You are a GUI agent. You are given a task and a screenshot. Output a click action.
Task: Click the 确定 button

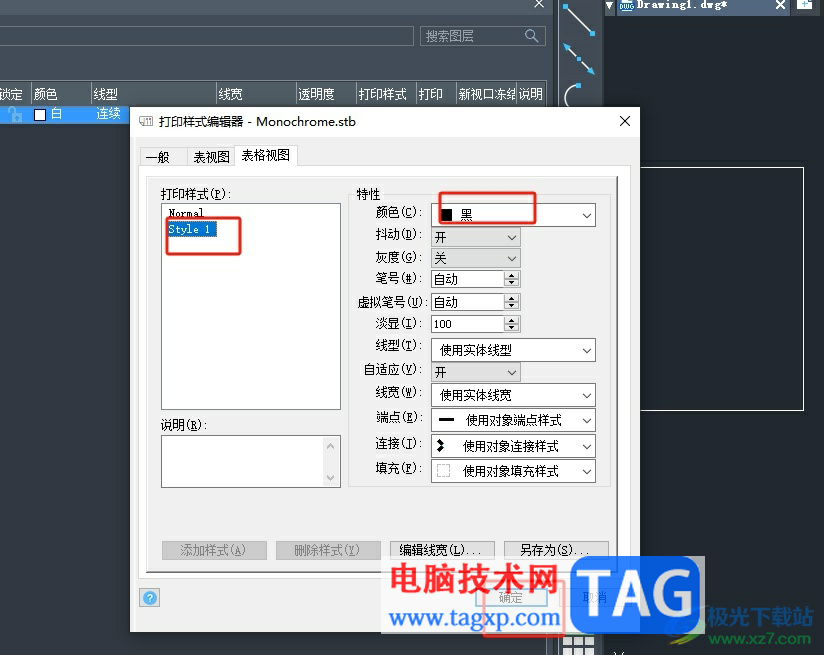[x=510, y=598]
